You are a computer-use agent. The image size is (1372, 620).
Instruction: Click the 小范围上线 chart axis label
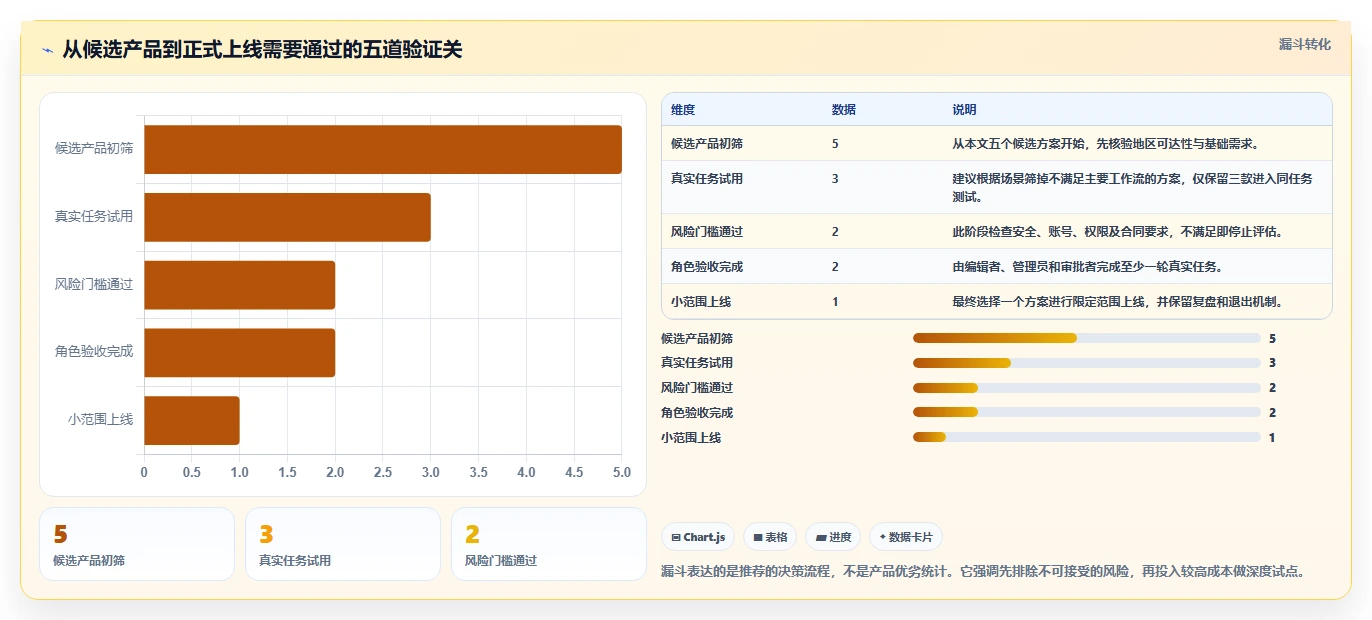tap(100, 420)
